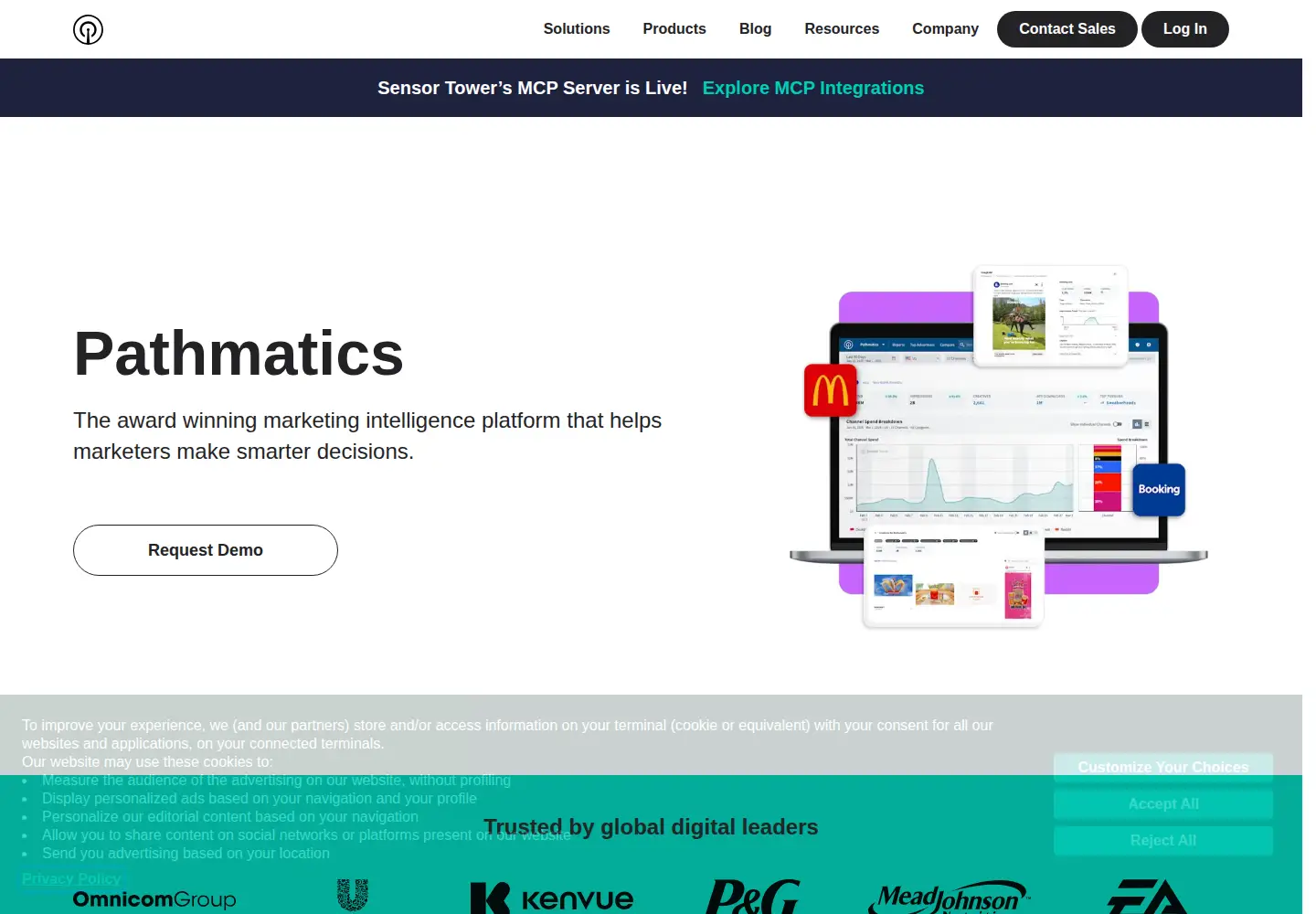Click the ad creative detail card above laptop
Screen dimensions: 1316x914
[1051, 316]
